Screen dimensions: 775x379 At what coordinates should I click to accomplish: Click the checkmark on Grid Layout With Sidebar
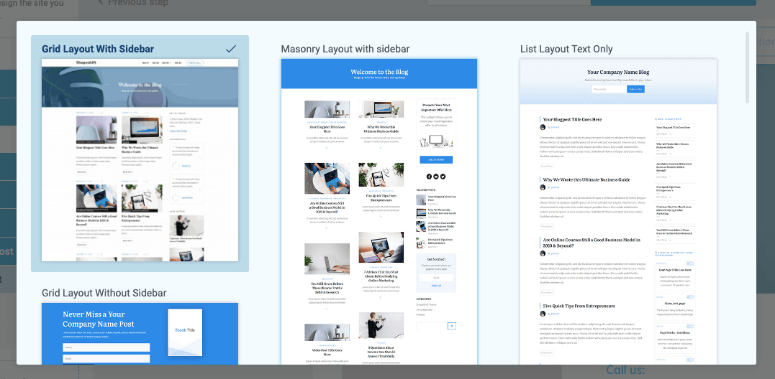click(x=231, y=49)
